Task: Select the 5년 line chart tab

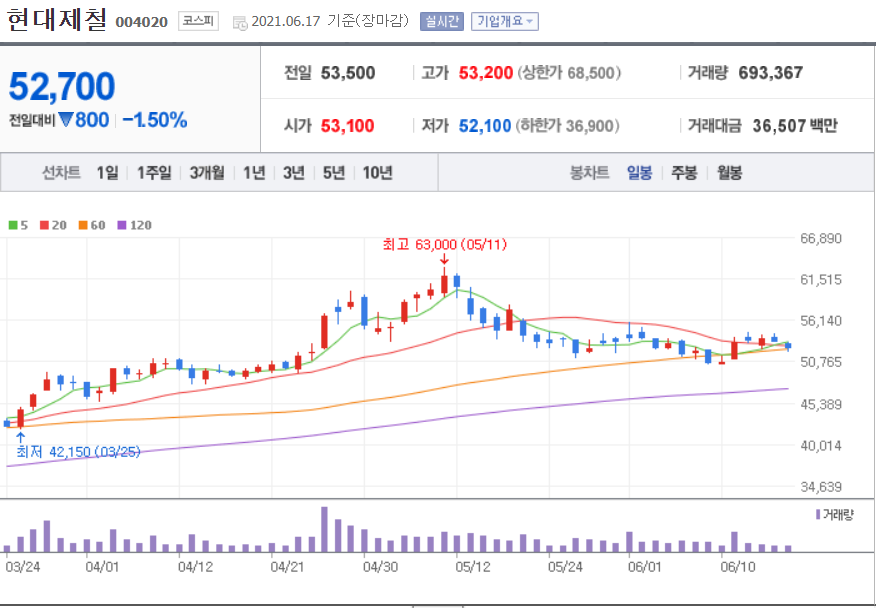Action: click(x=334, y=173)
